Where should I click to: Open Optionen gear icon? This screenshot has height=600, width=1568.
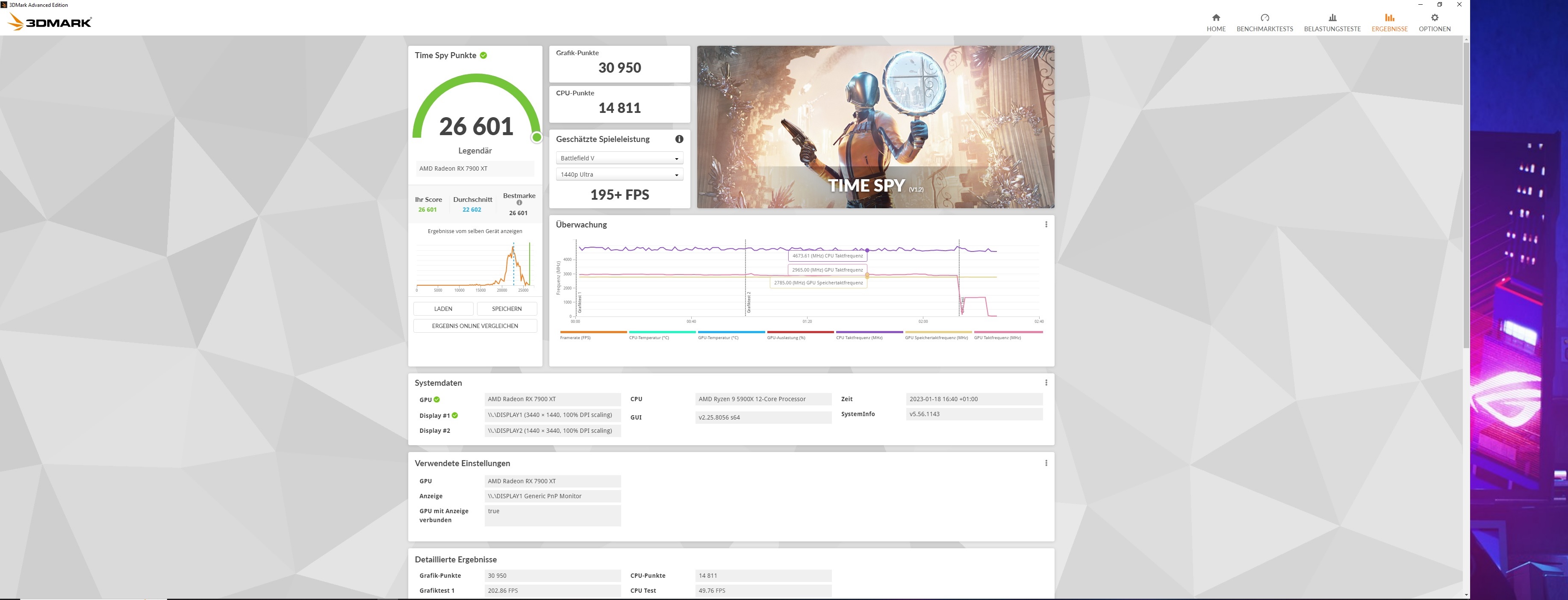click(1434, 18)
